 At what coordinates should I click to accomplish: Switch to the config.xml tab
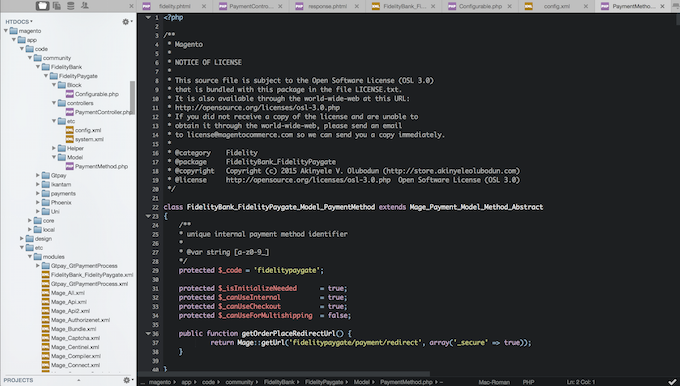pyautogui.click(x=556, y=6)
